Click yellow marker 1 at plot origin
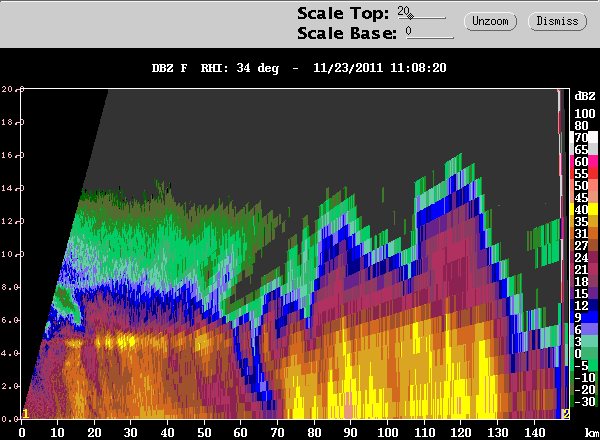This screenshot has height=440, width=600. (25, 414)
